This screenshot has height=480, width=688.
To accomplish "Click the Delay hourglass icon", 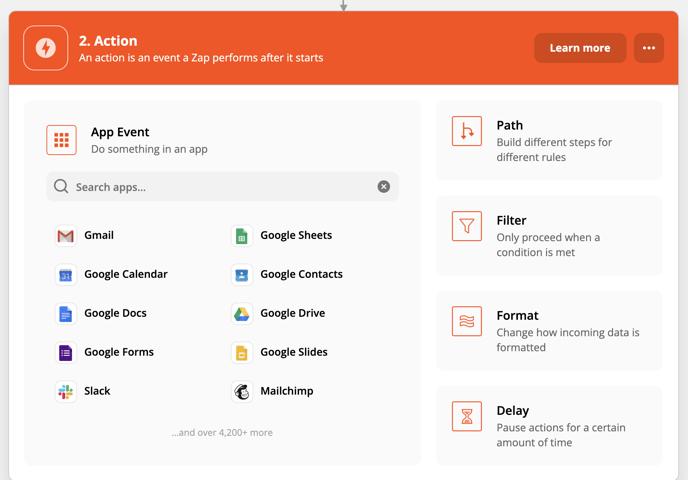I will (x=467, y=416).
